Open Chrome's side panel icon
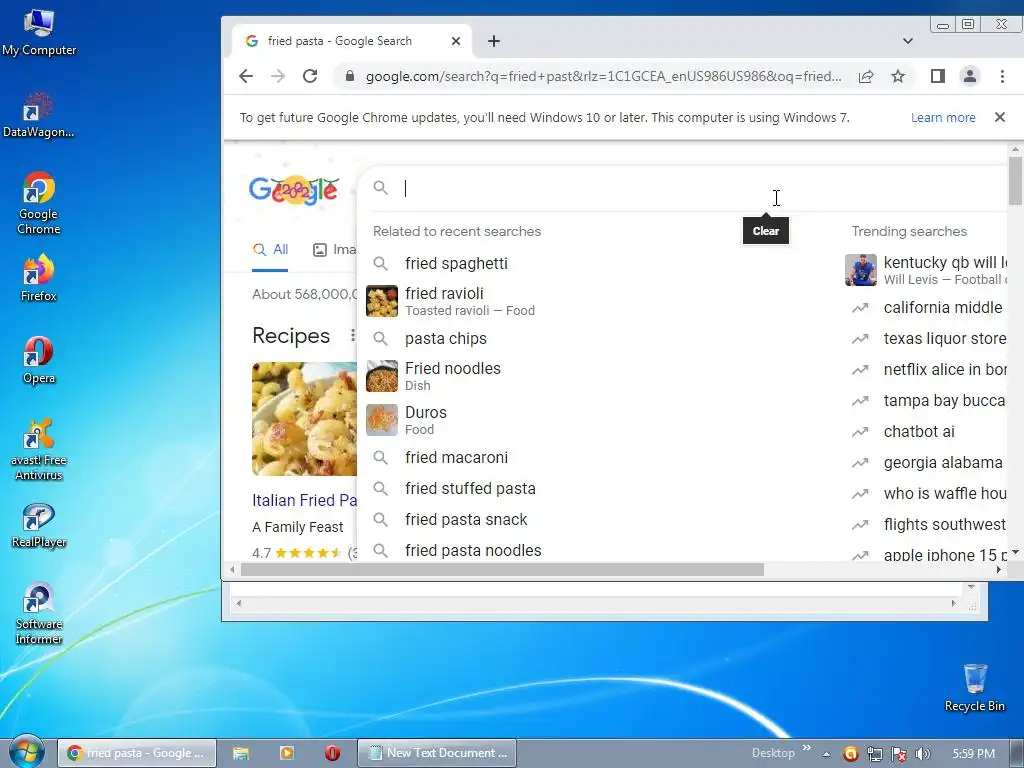Screen dimensions: 1024x768 [938, 76]
